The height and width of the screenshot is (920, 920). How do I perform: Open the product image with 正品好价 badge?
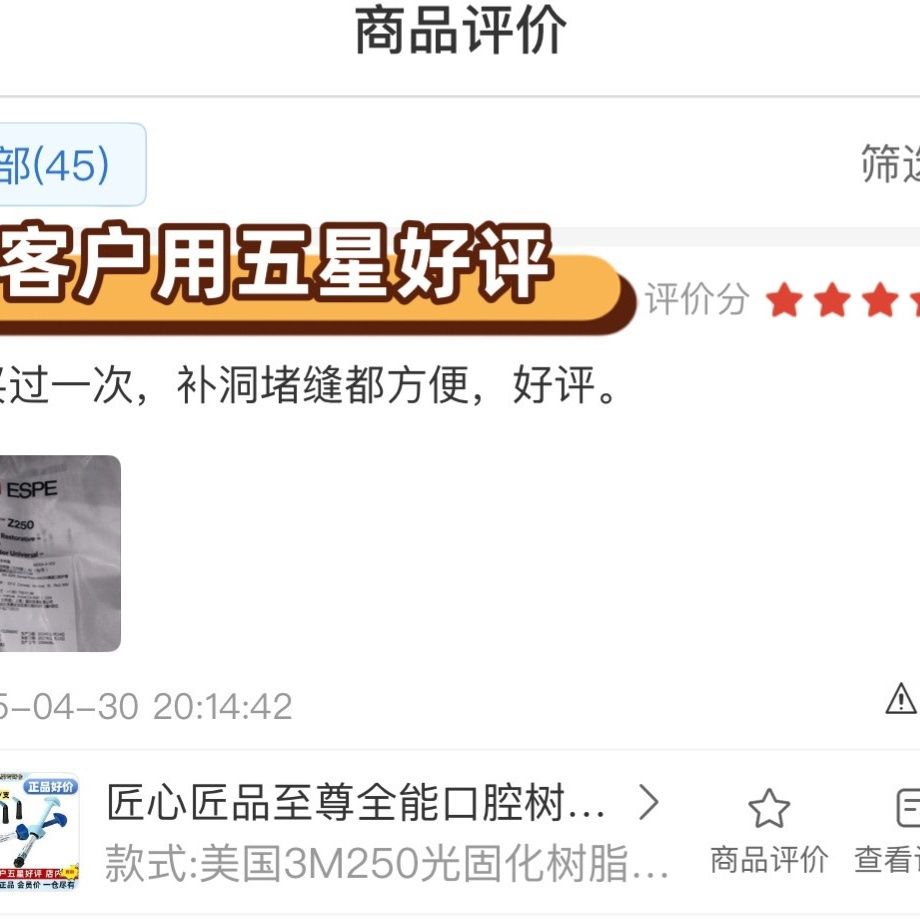tap(39, 831)
